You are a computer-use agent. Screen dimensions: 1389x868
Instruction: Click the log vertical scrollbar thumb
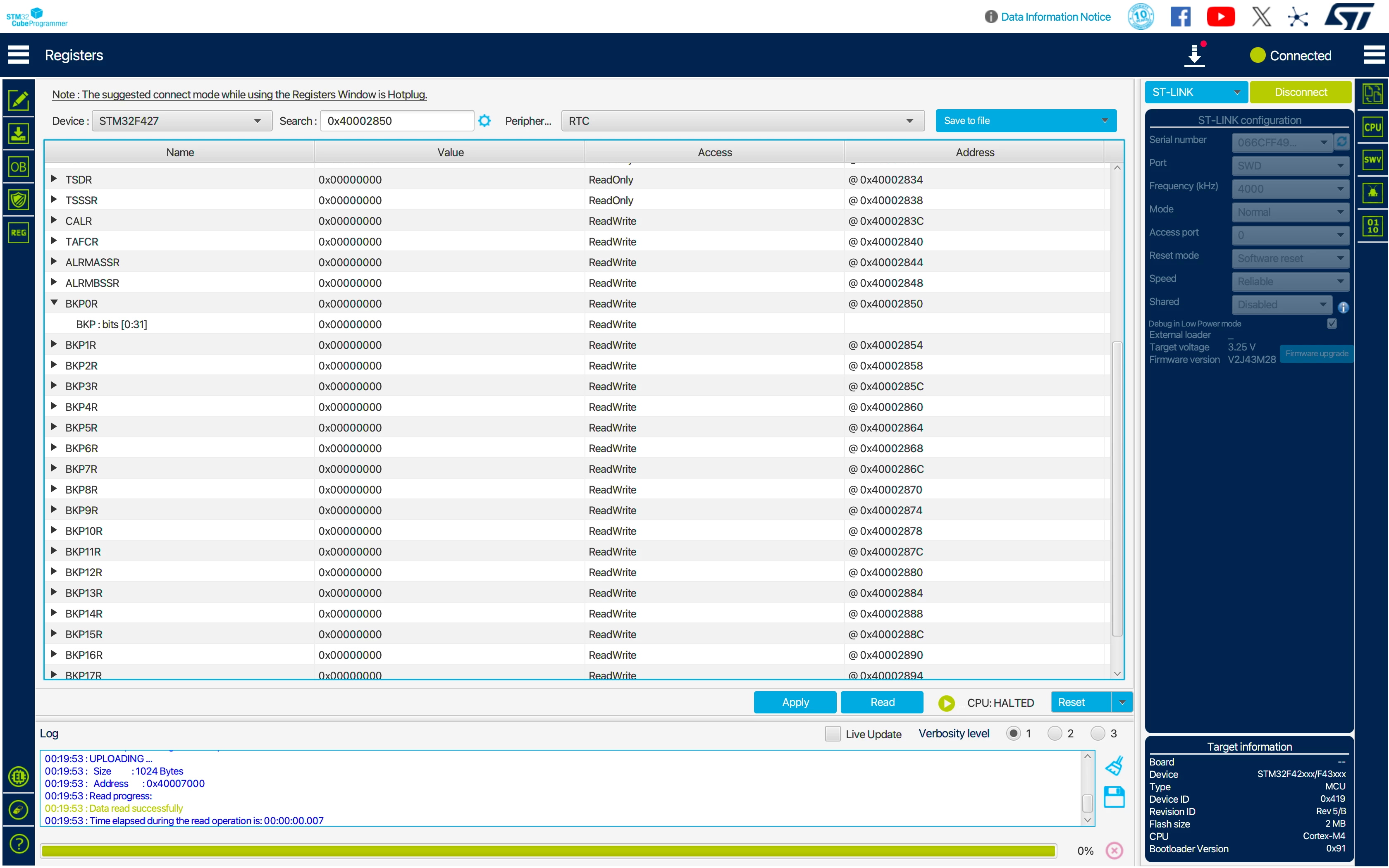[1087, 803]
